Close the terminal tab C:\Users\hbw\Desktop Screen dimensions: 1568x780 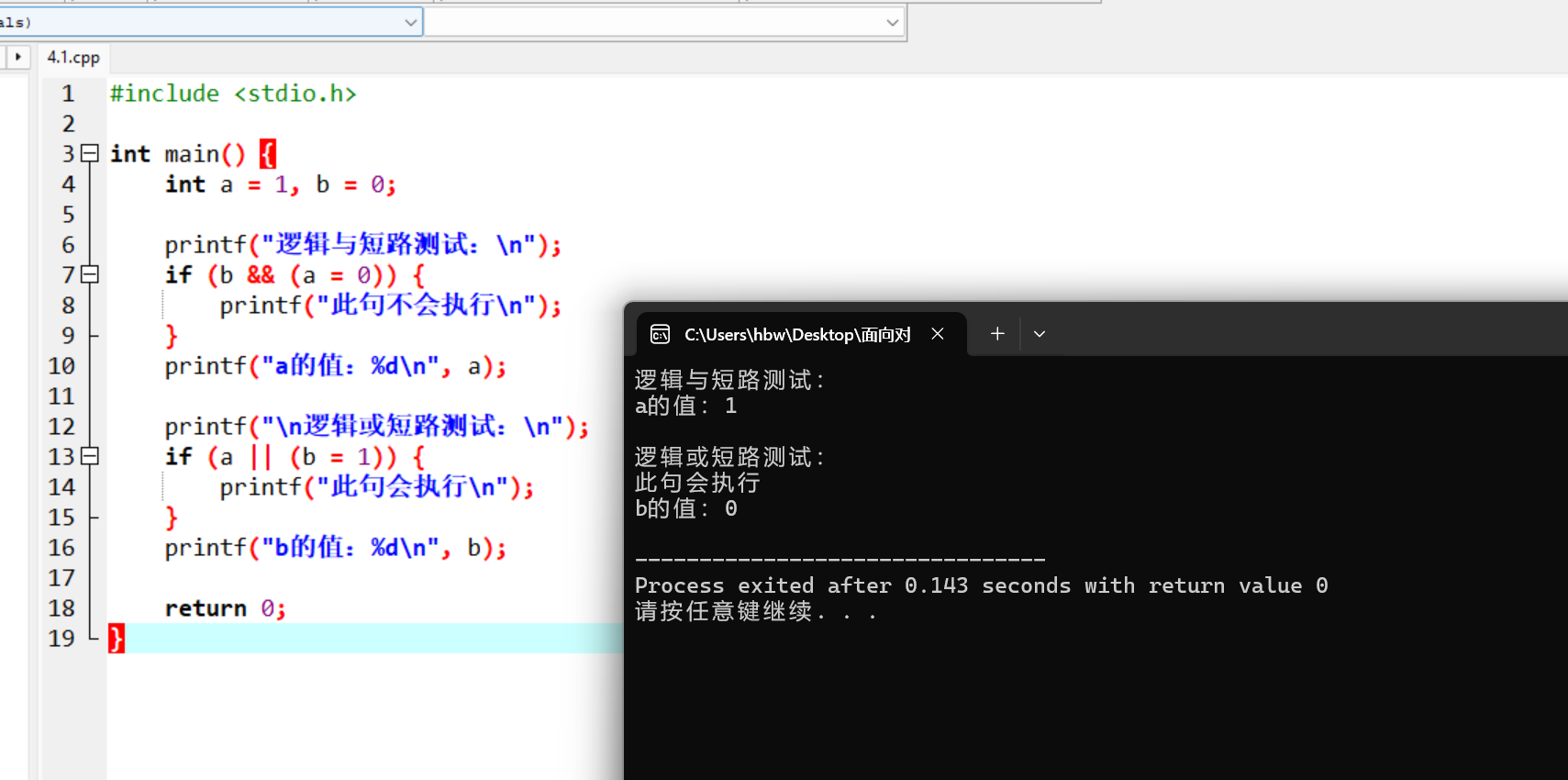938,334
